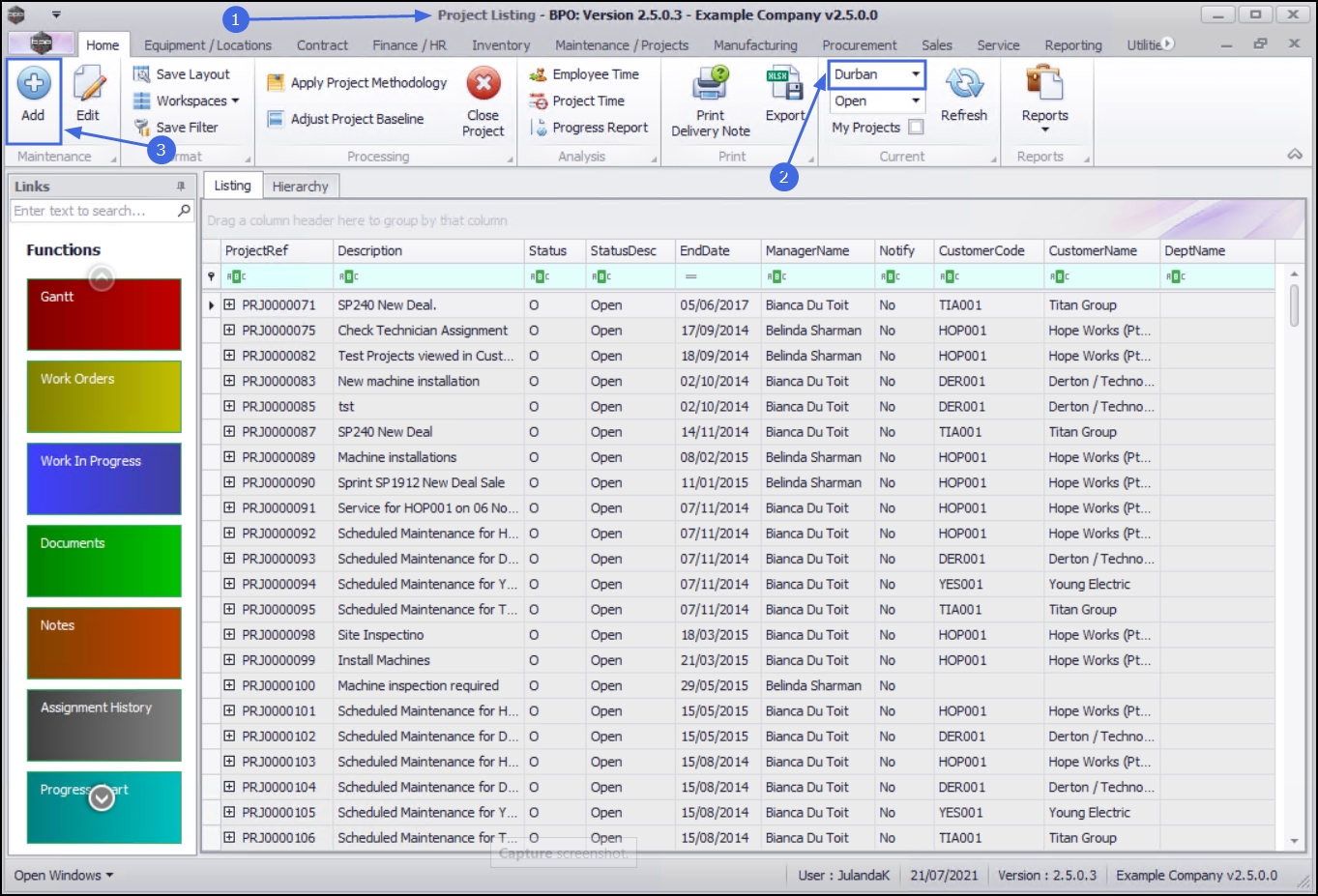Expand the PRJ0000100 project row
Viewport: 1318px width, 896px height.
pos(229,685)
